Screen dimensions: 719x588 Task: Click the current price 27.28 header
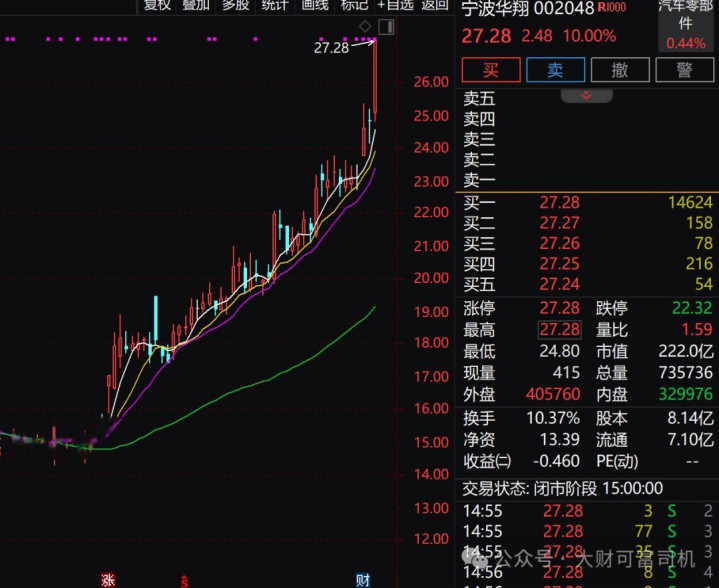click(486, 36)
